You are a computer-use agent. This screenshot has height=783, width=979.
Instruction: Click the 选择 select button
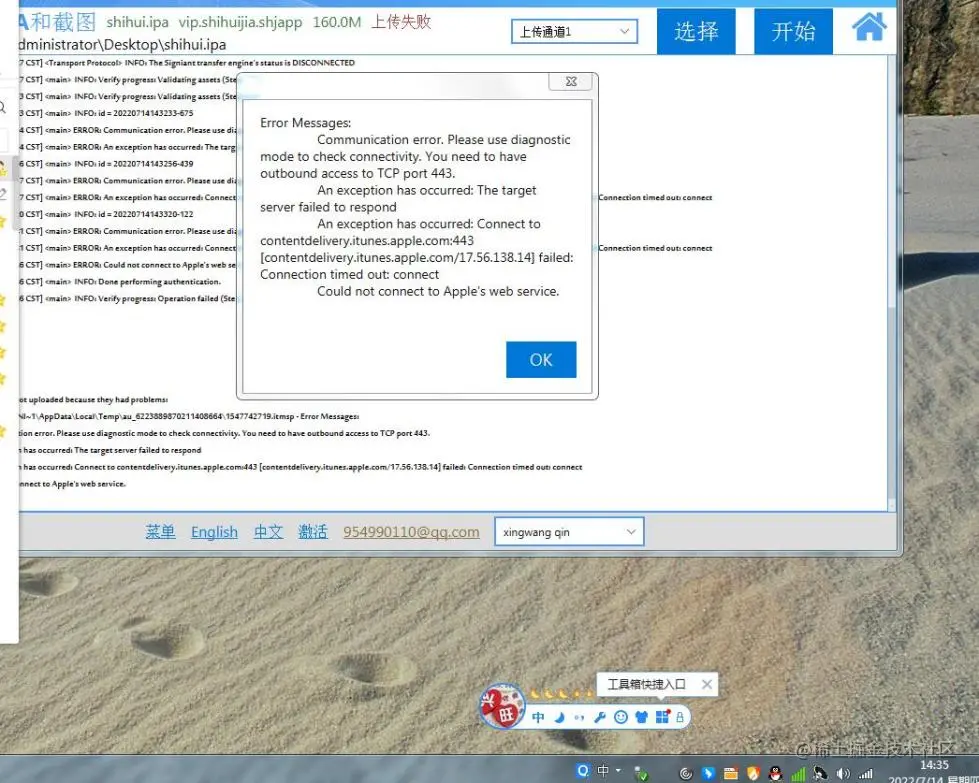click(x=696, y=31)
